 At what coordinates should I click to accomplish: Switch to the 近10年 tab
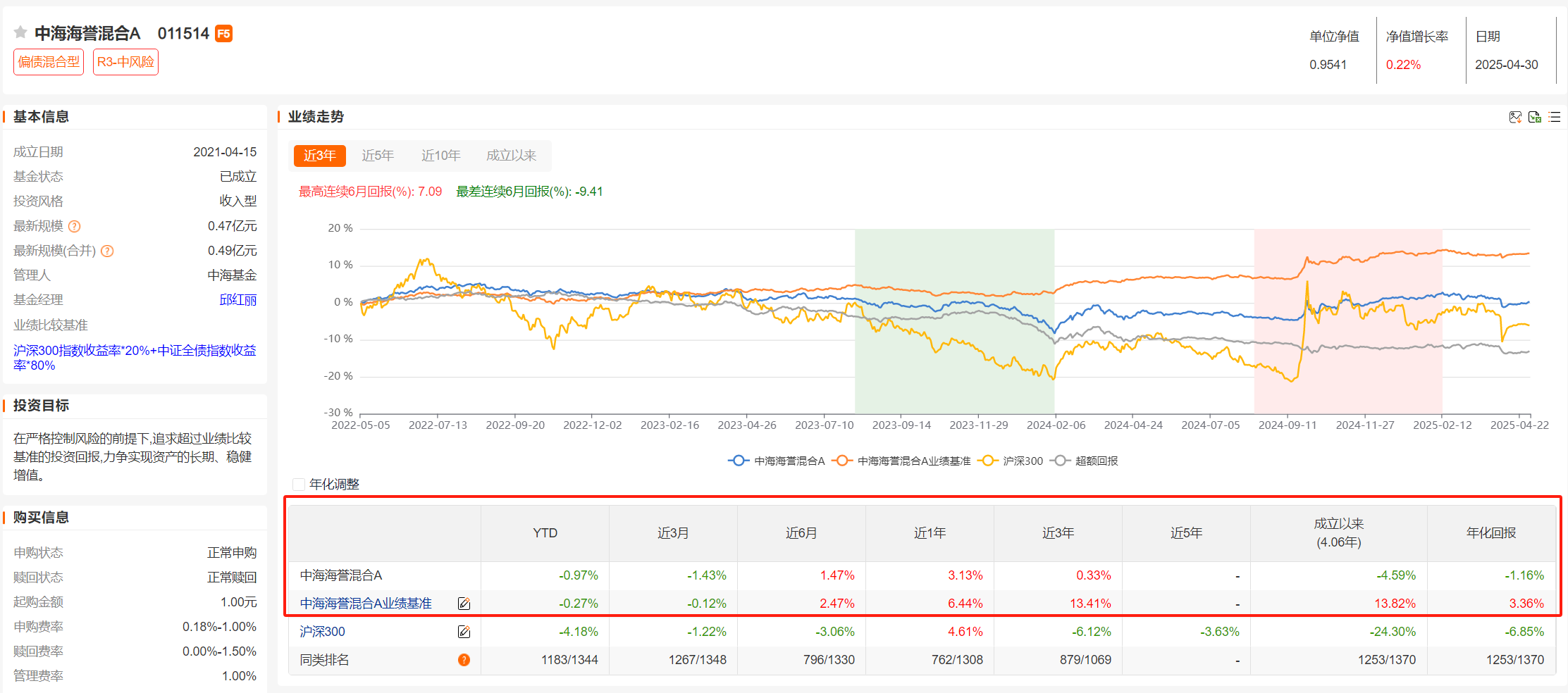click(x=441, y=156)
